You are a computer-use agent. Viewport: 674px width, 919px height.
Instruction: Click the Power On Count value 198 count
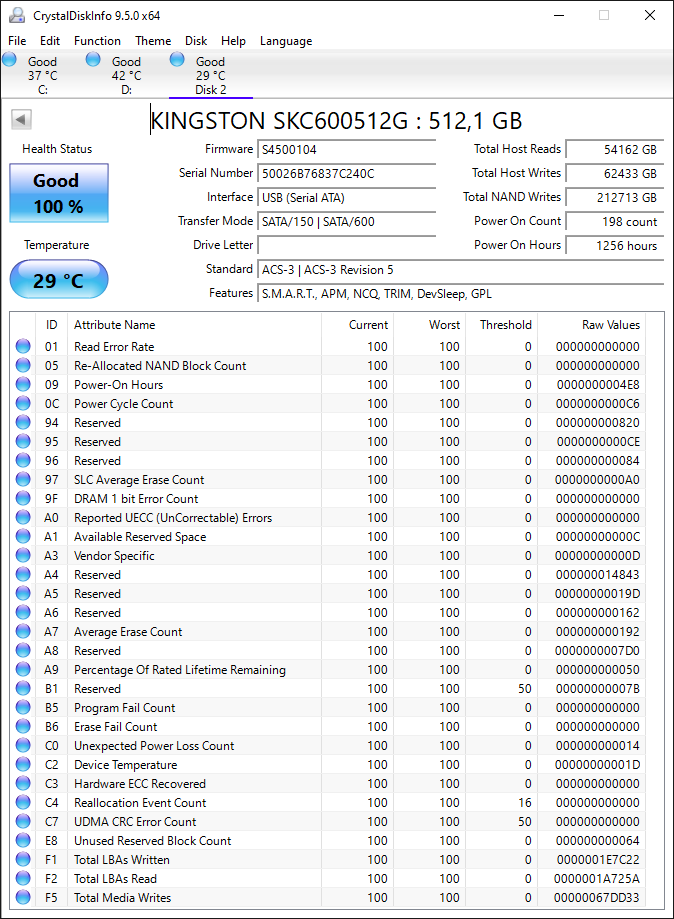615,222
